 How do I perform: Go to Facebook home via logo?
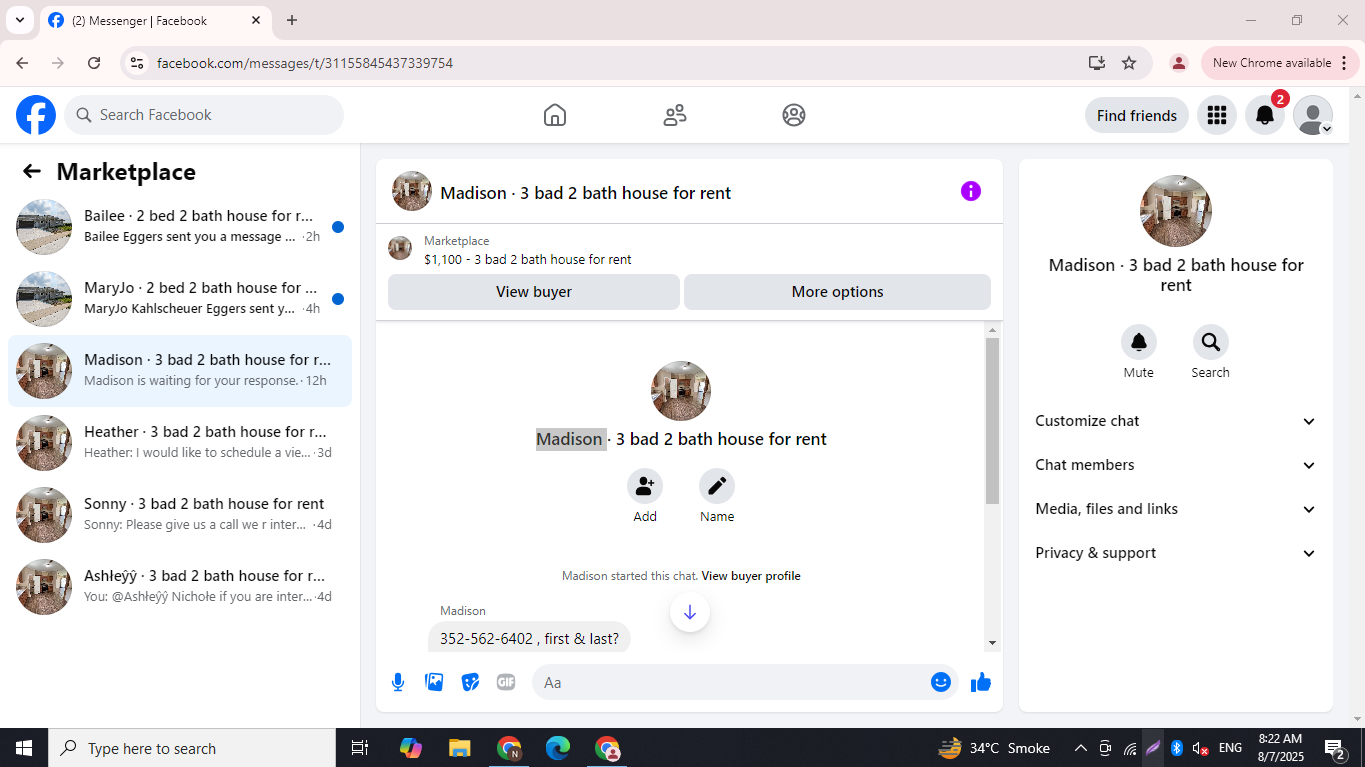pyautogui.click(x=36, y=115)
